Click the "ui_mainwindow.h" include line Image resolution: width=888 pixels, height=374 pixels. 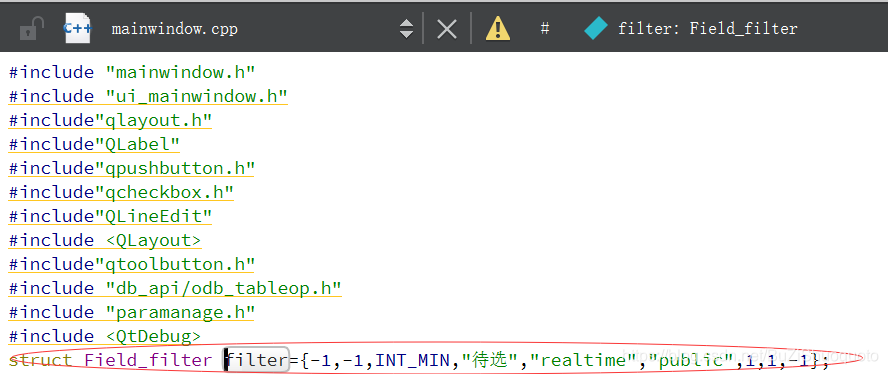(148, 96)
